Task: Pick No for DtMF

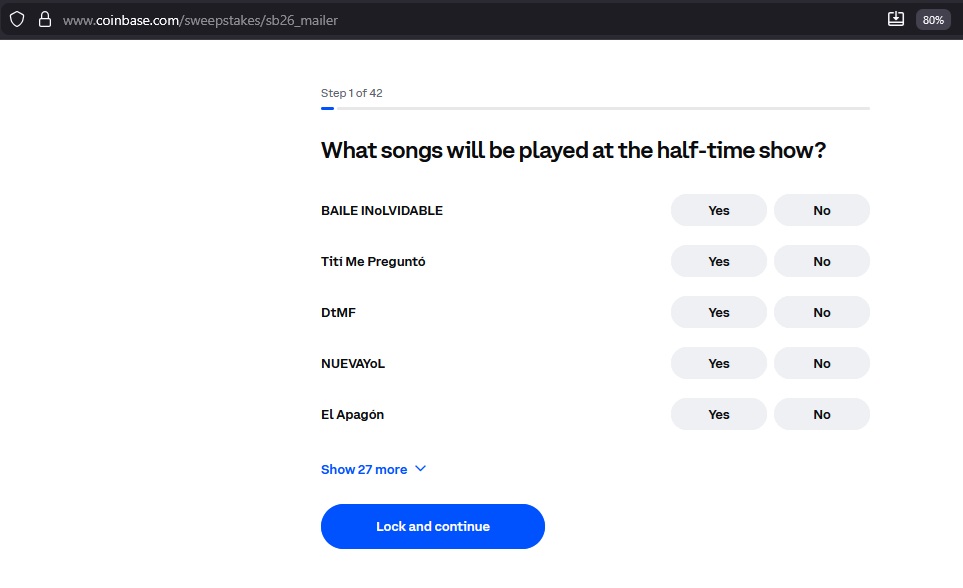Action: [821, 313]
